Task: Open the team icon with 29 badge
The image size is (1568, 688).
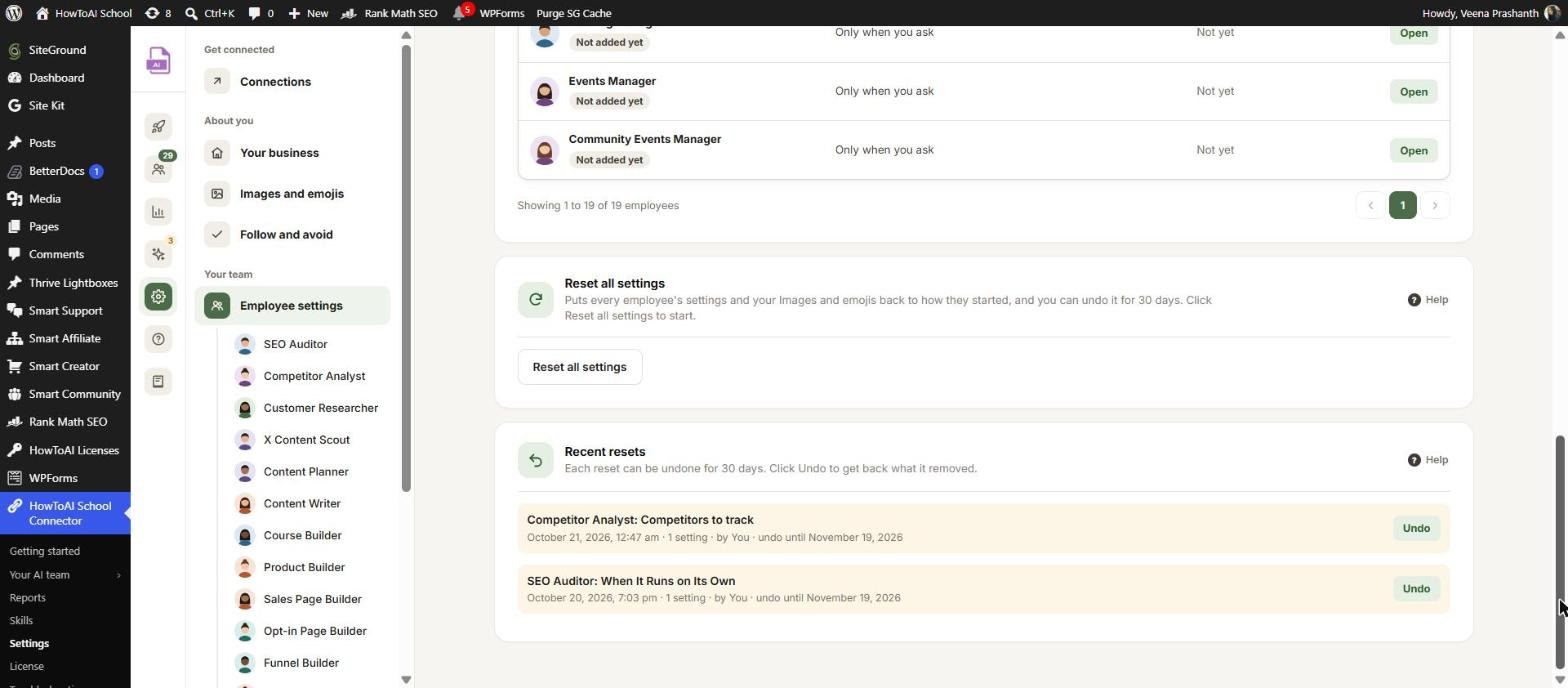Action: click(158, 169)
